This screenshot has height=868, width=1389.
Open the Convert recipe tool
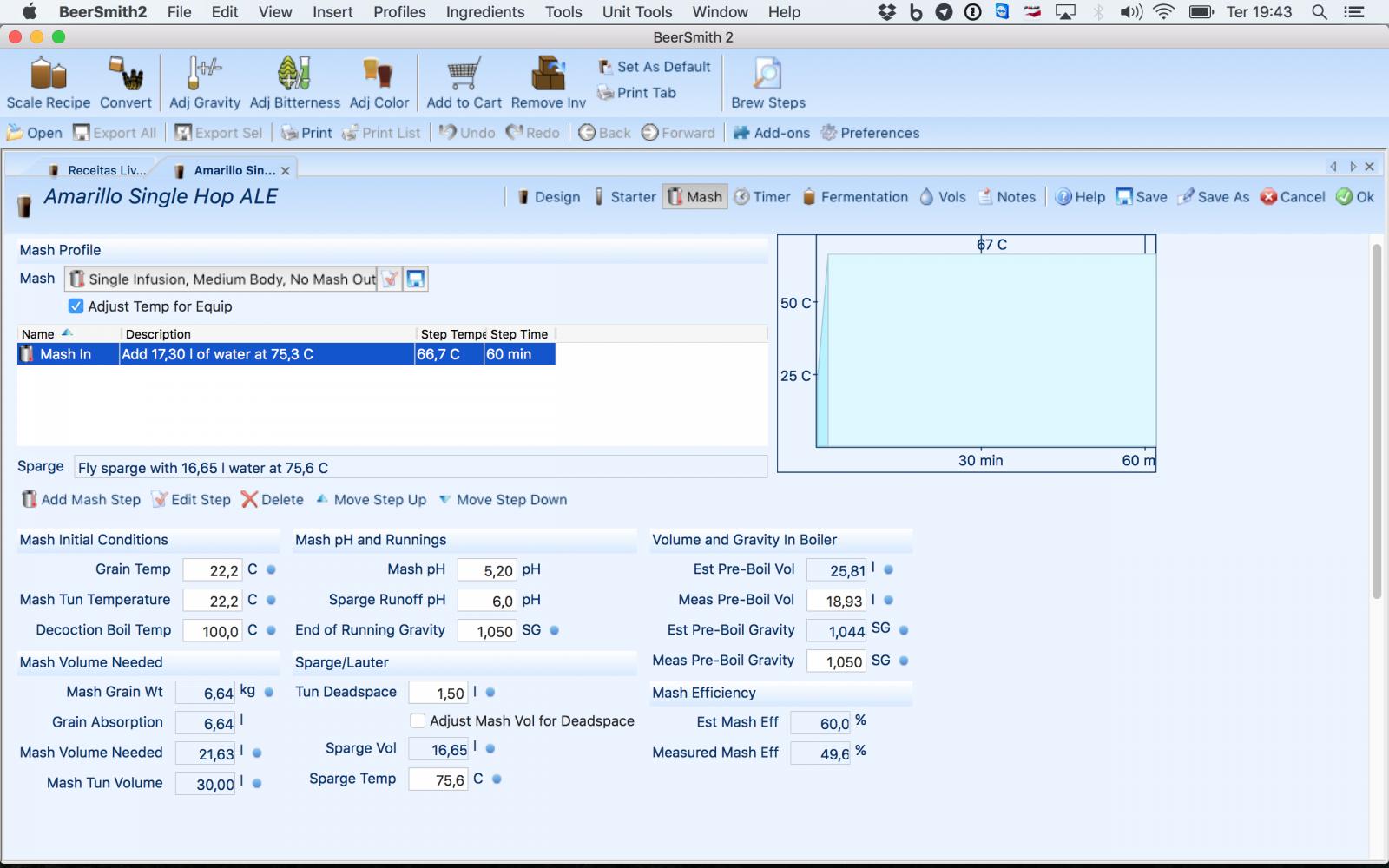(x=126, y=83)
